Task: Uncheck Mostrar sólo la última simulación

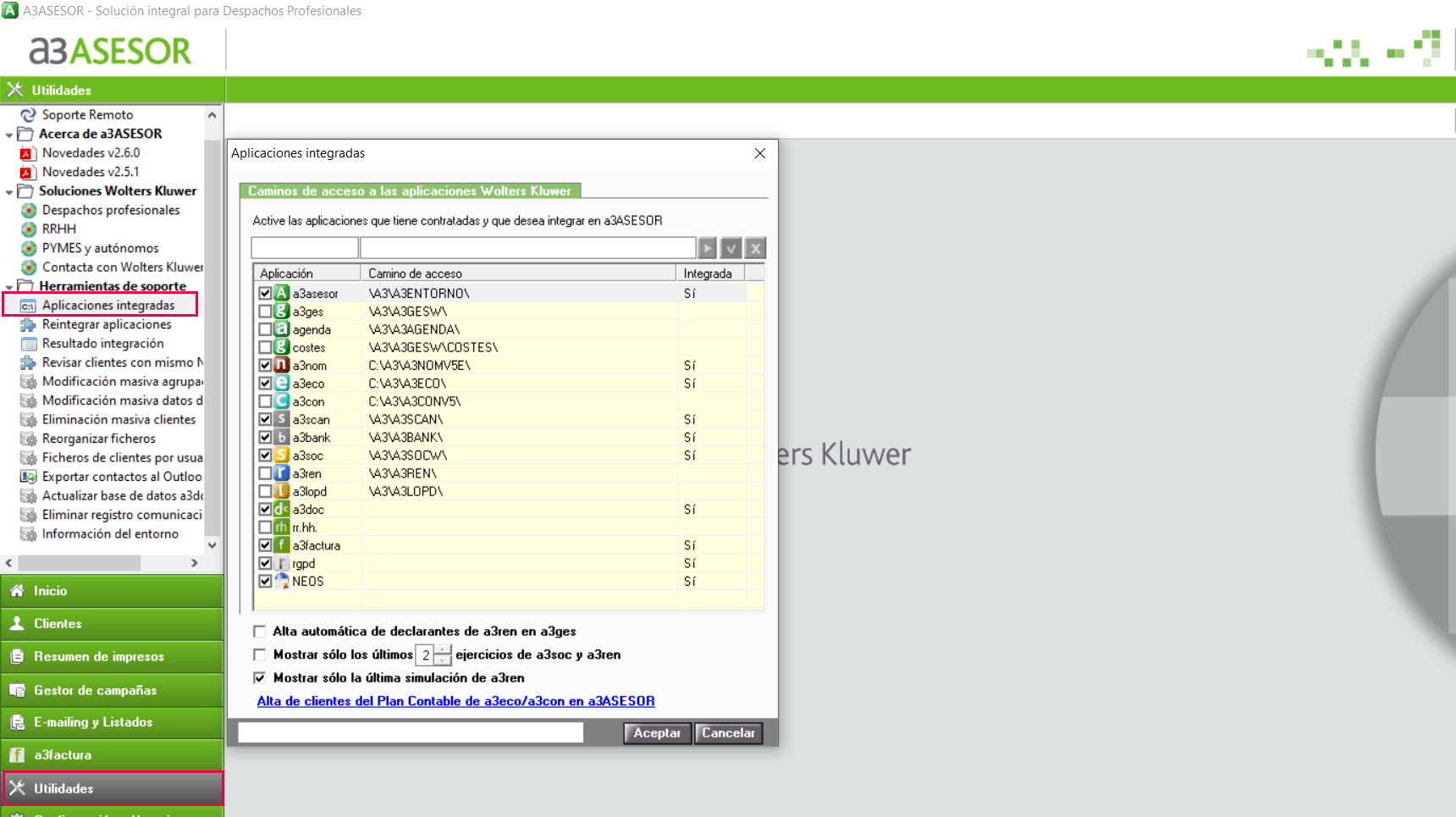Action: click(260, 677)
